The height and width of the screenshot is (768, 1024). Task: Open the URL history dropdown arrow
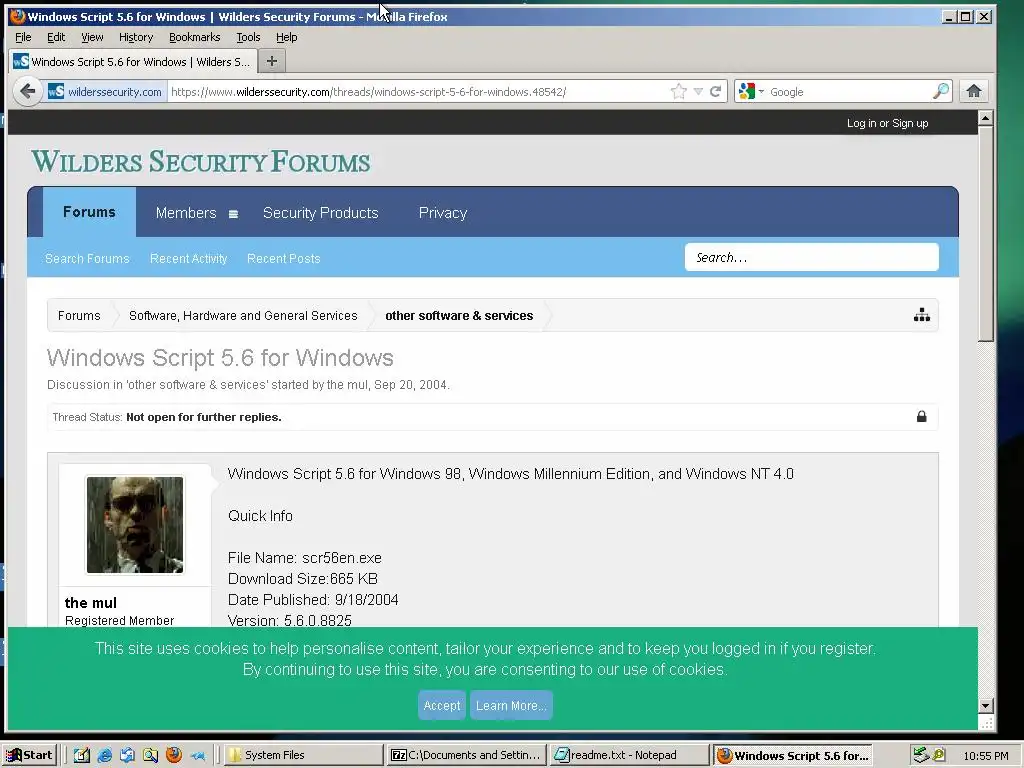[x=698, y=91]
